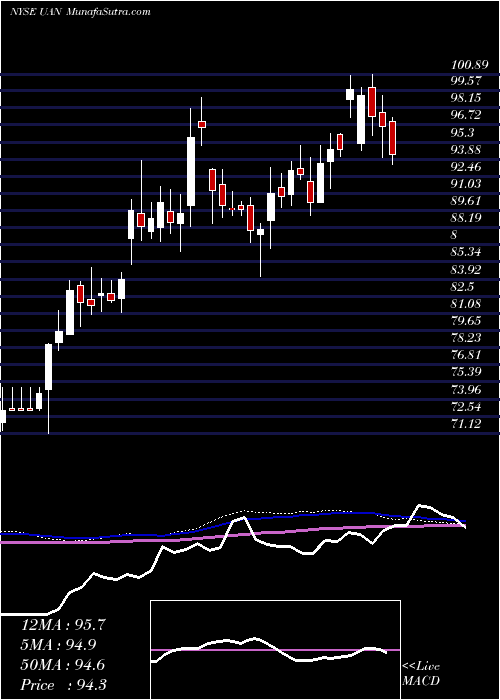Click the 83.92 price axis label
500x700 pixels.
(466, 269)
